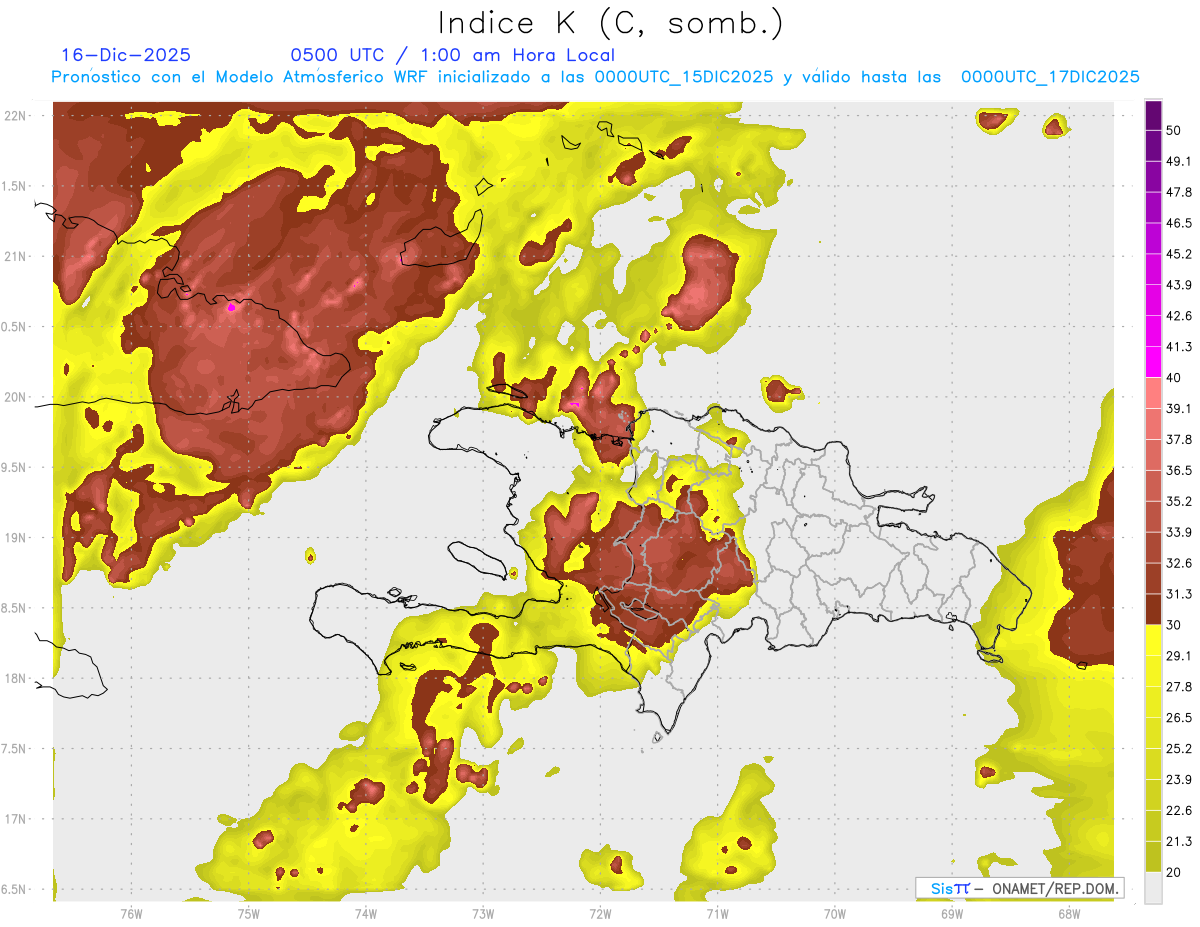Image resolution: width=1200 pixels, height=927 pixels.
Task: Click the "73W" longitude label
Action: pyautogui.click(x=483, y=913)
